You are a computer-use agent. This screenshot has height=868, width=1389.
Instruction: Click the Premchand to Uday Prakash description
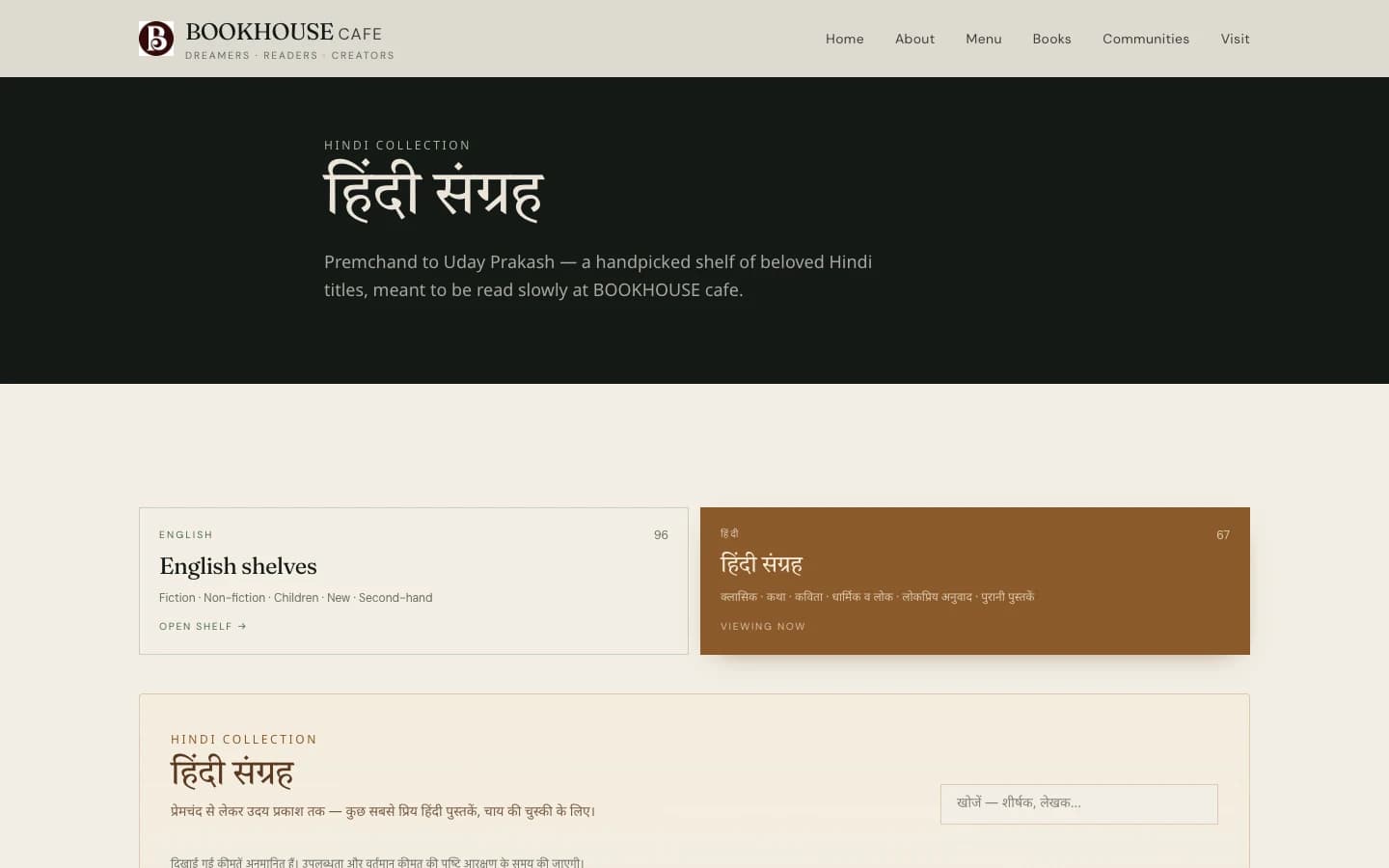coord(598,276)
